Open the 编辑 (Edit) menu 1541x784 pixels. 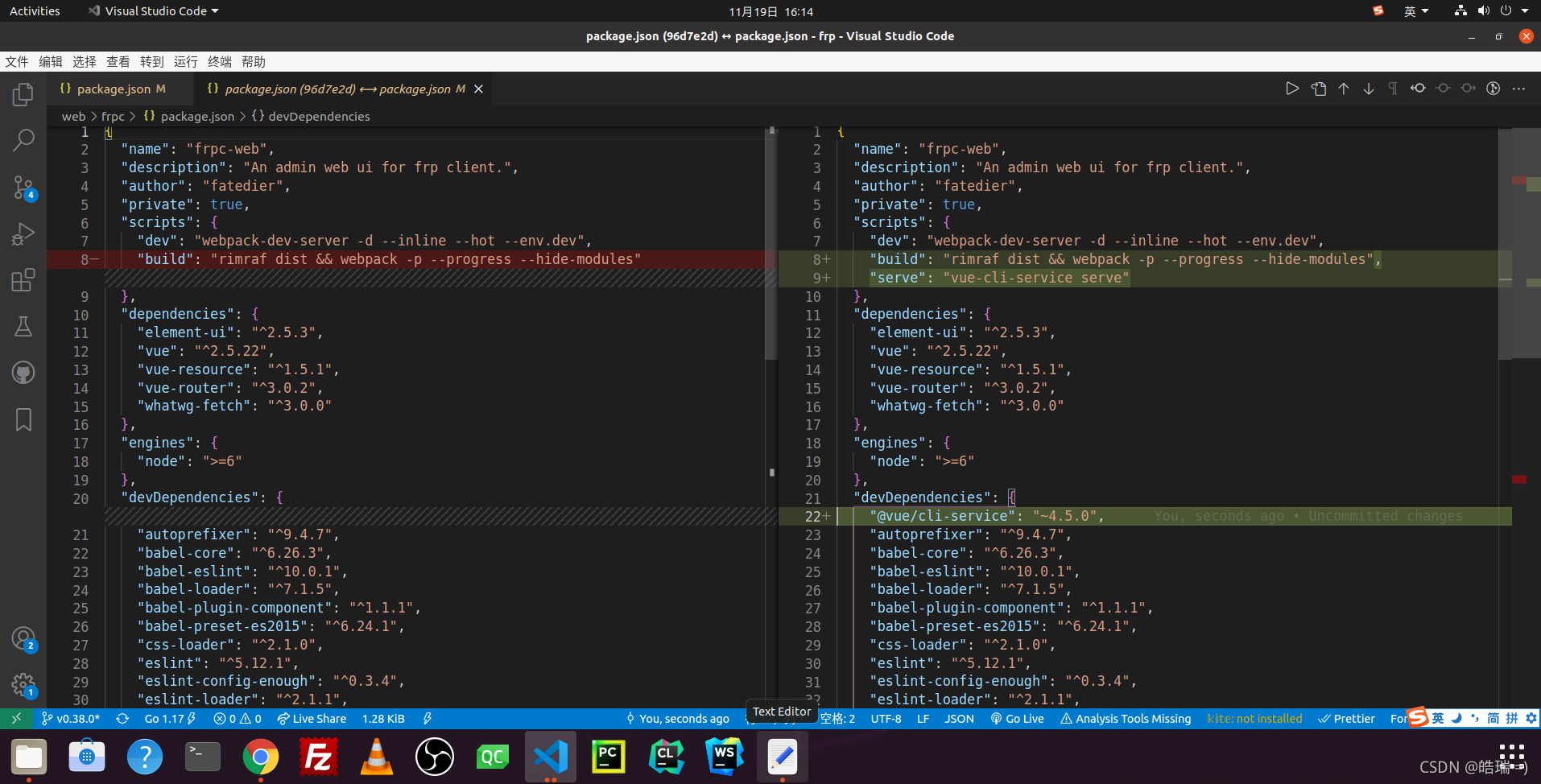point(51,62)
